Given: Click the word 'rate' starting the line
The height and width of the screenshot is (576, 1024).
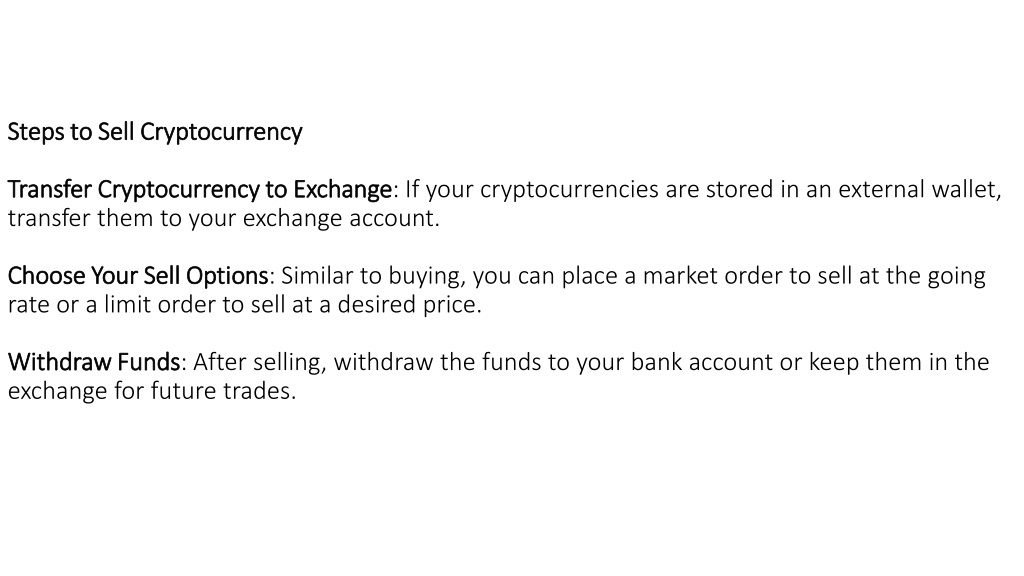Looking at the screenshot, I should pyautogui.click(x=28, y=305).
